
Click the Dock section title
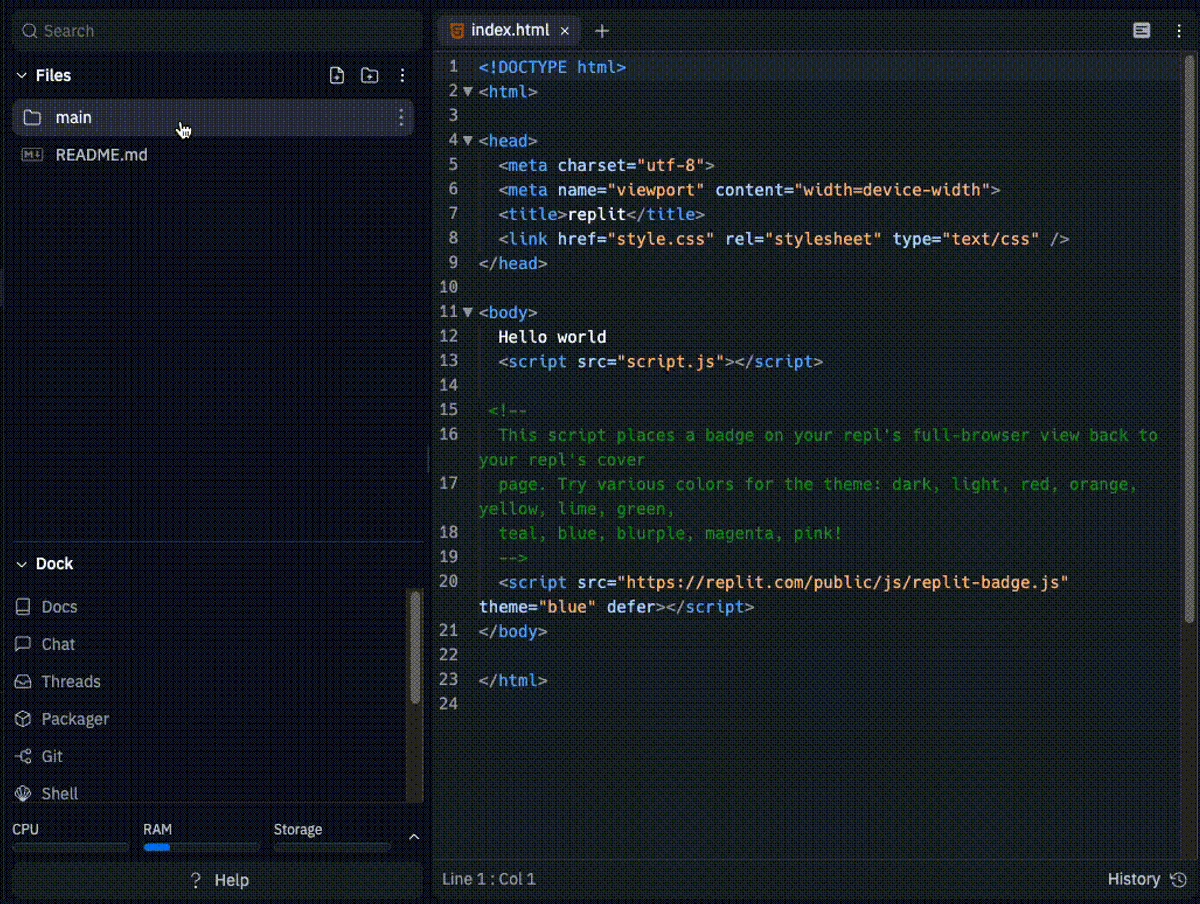tap(54, 564)
